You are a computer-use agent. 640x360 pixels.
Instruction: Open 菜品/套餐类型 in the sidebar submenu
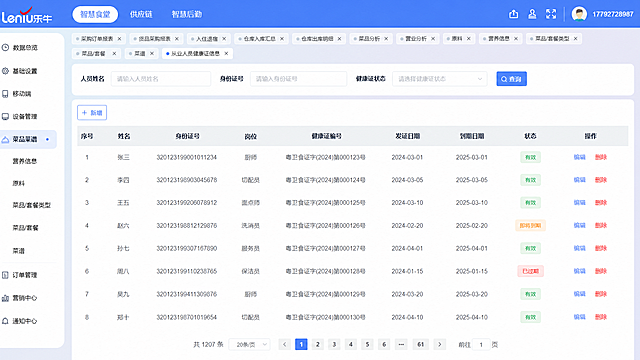click(31, 205)
